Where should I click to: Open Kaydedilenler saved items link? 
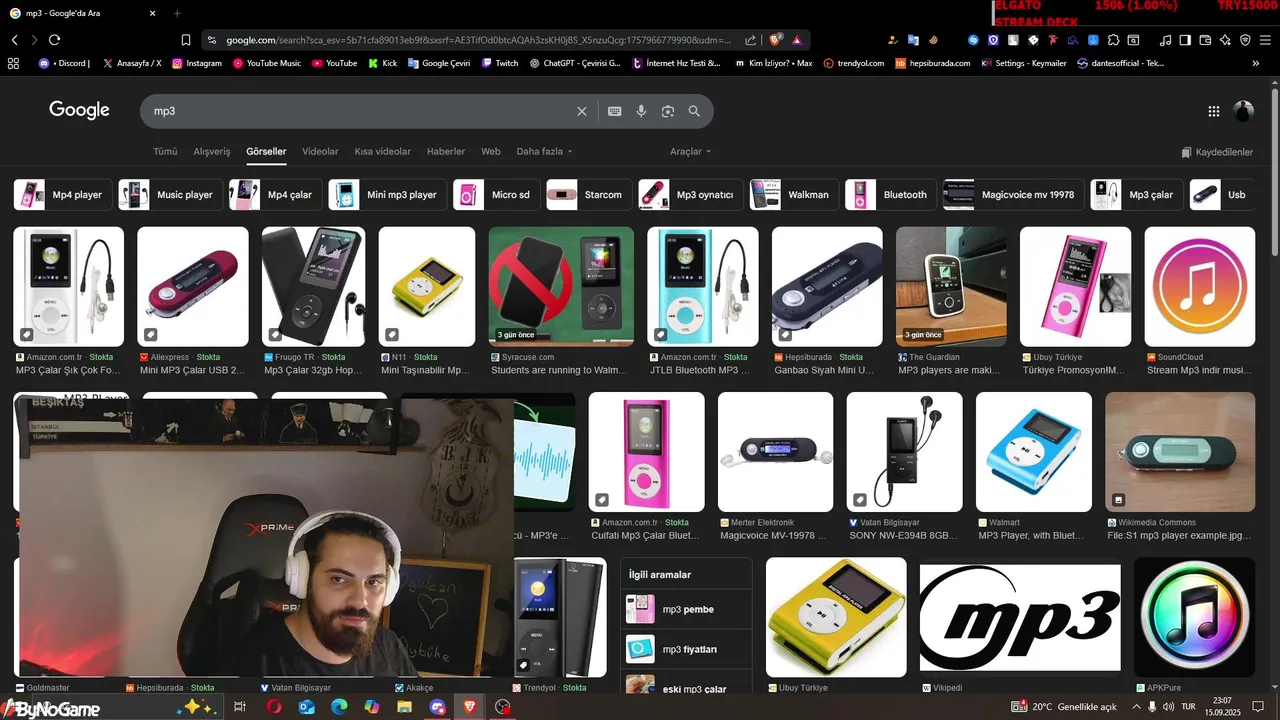1217,152
